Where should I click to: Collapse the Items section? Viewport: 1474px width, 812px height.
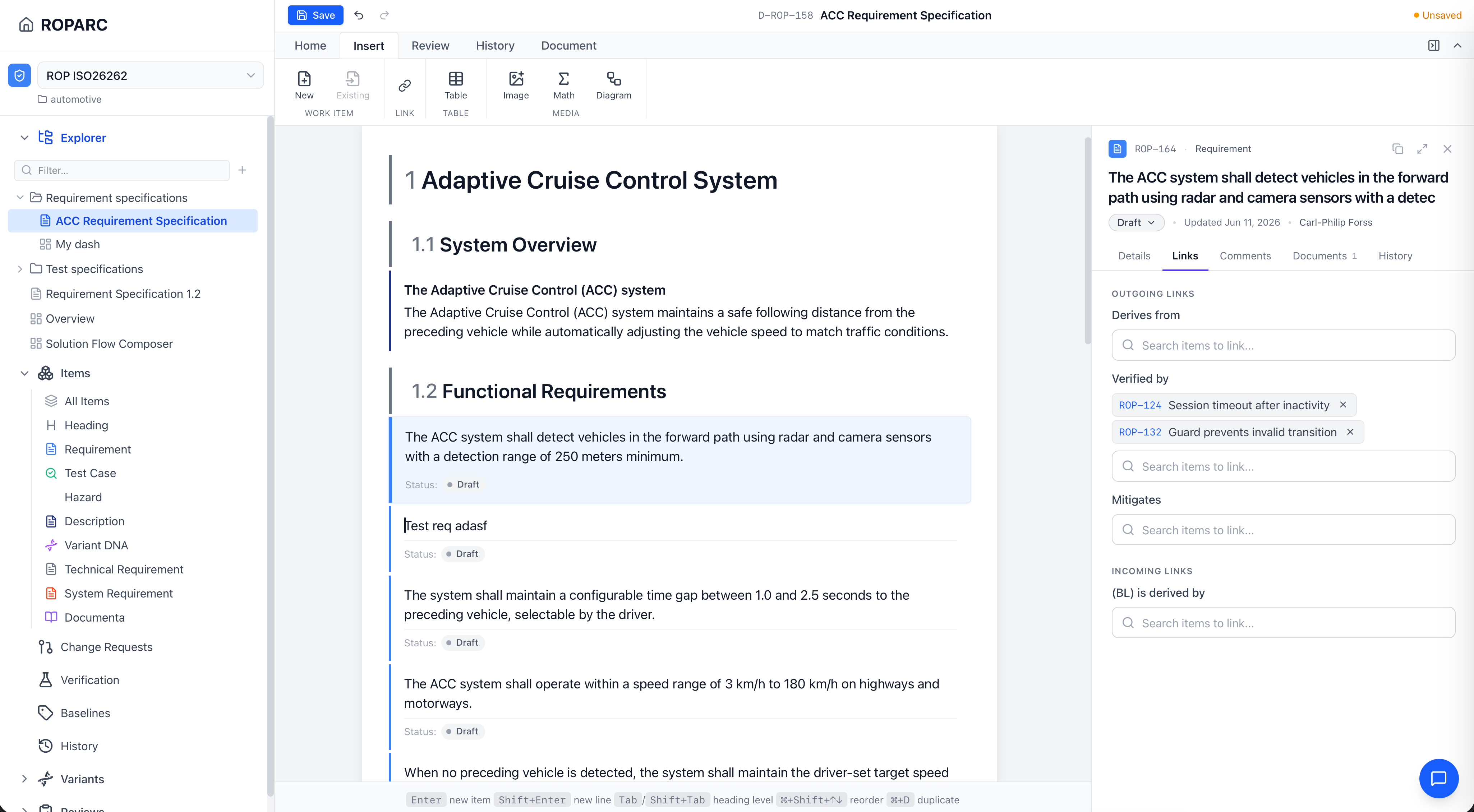pos(24,373)
